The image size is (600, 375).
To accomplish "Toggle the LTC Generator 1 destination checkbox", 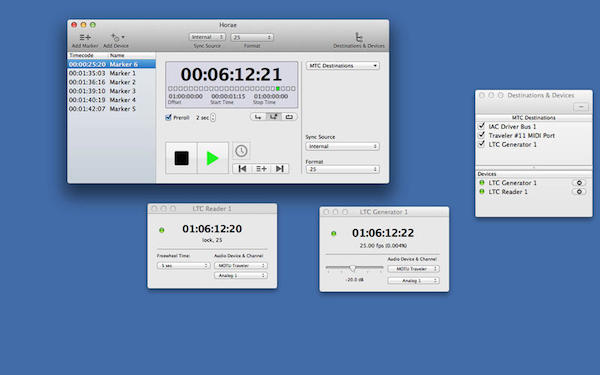I will coord(482,144).
